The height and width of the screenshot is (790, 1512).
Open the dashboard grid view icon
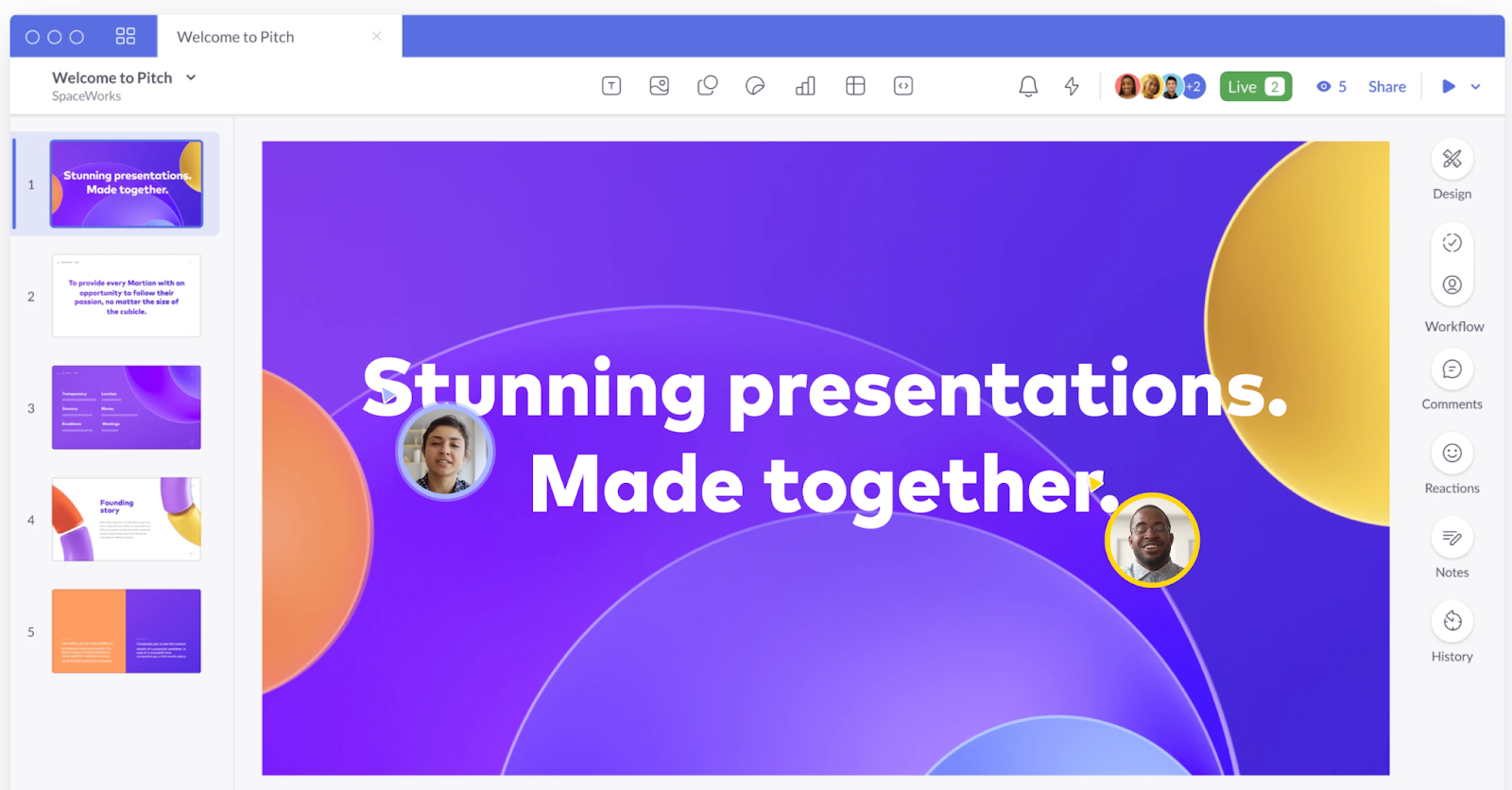[126, 36]
